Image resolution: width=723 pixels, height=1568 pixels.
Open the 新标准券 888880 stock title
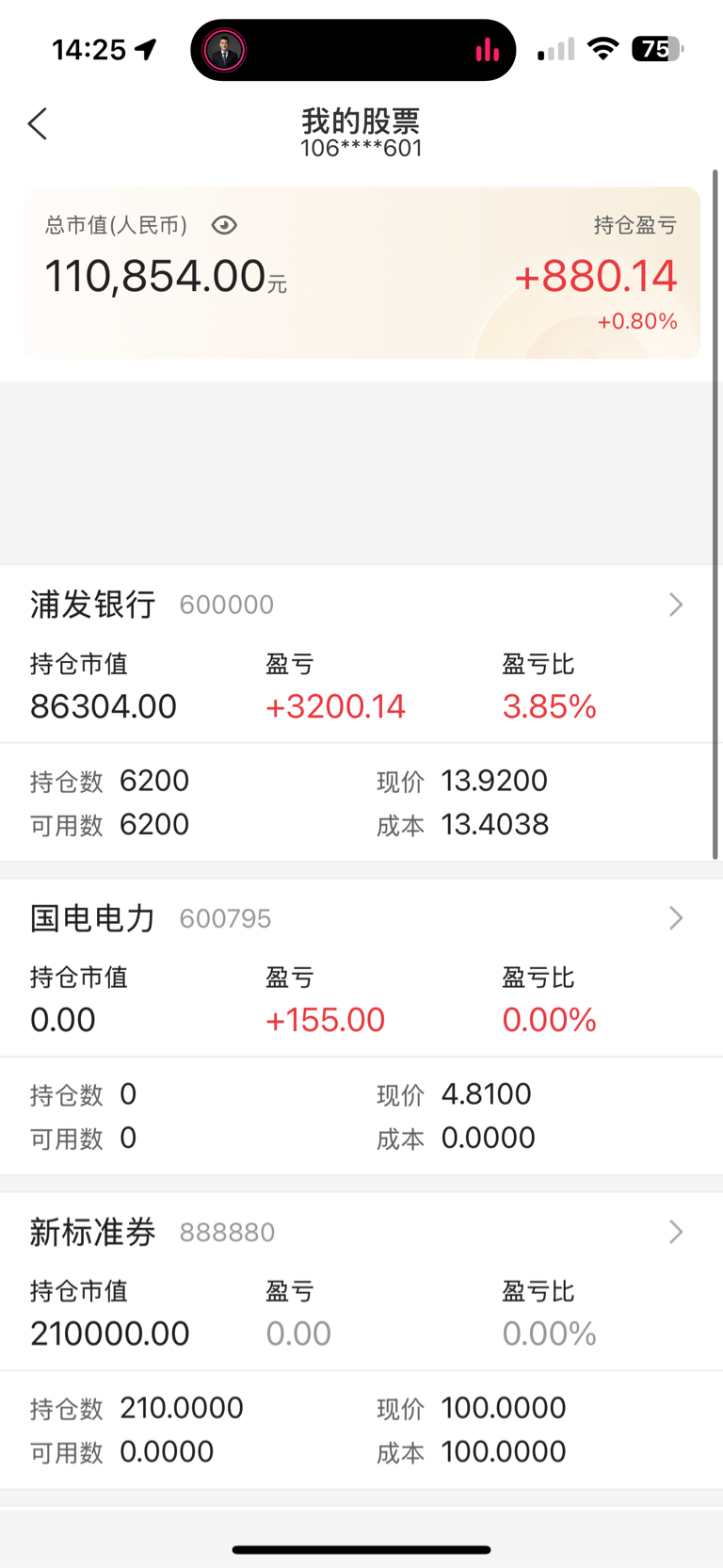153,1232
